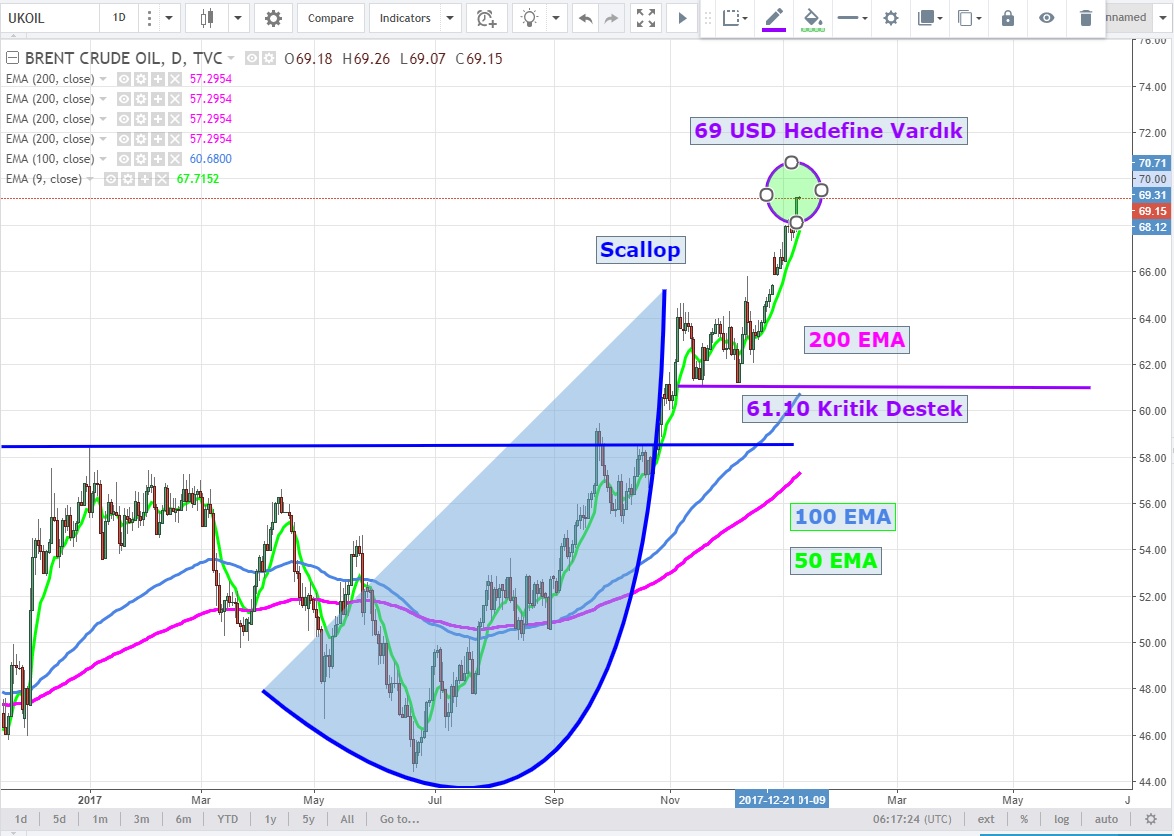Image resolution: width=1174 pixels, height=836 pixels.
Task: Click the candlestick chart style icon
Action: click(x=208, y=18)
